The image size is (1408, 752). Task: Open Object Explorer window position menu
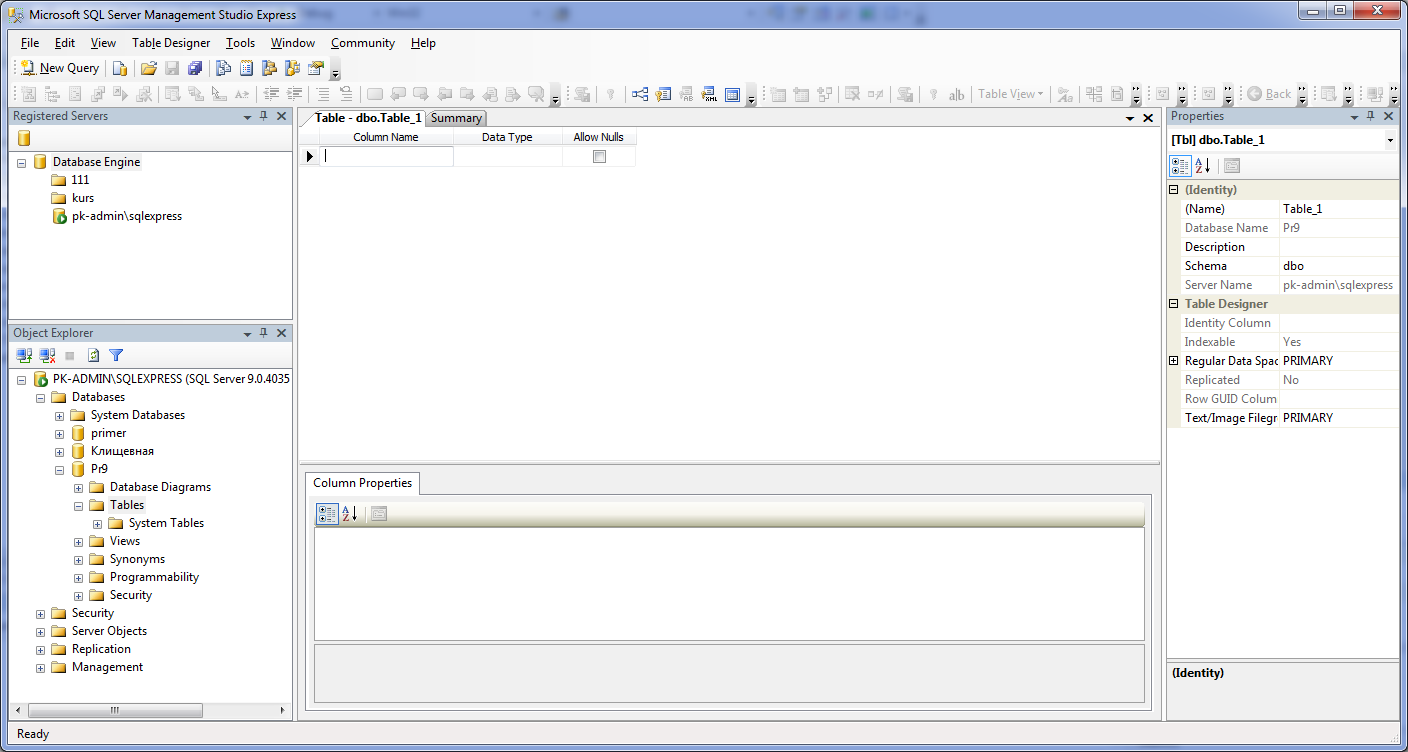point(247,333)
